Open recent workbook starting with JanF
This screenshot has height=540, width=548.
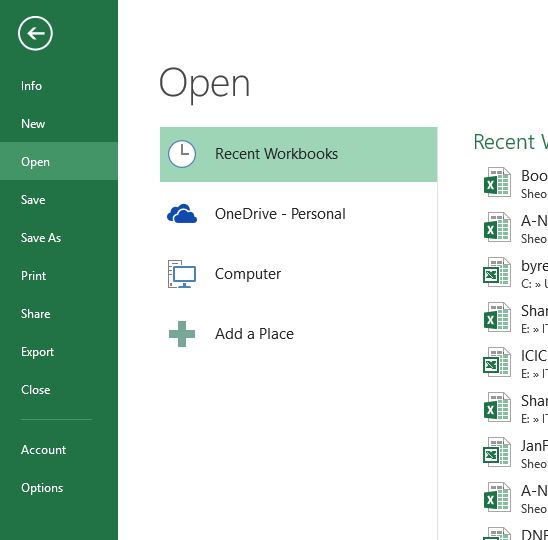click(x=514, y=454)
